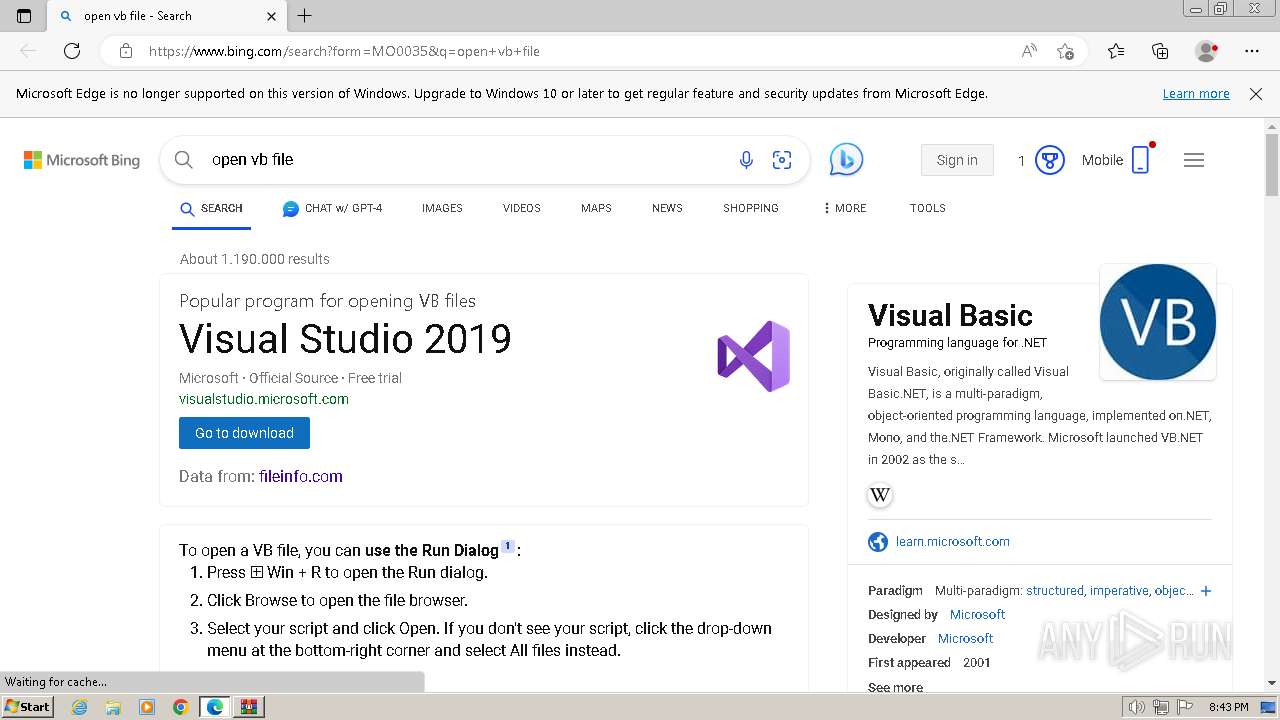
Task: Expand the MORE search categories menu
Action: click(x=845, y=208)
